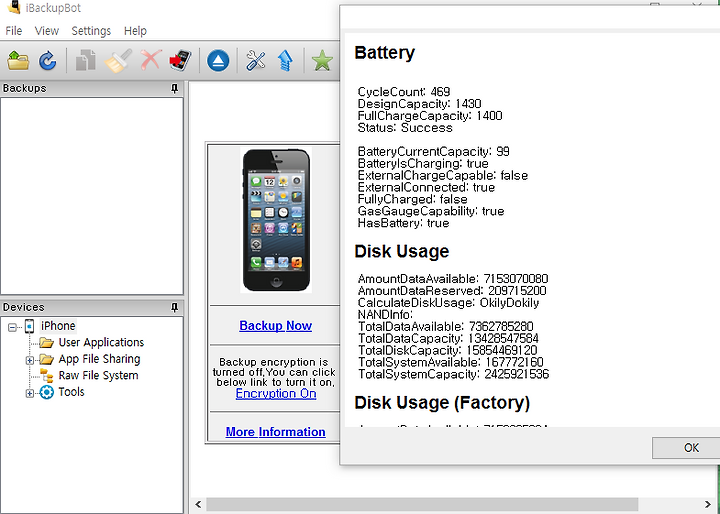Click the Raw File System icon
The image size is (720, 514).
tap(46, 376)
